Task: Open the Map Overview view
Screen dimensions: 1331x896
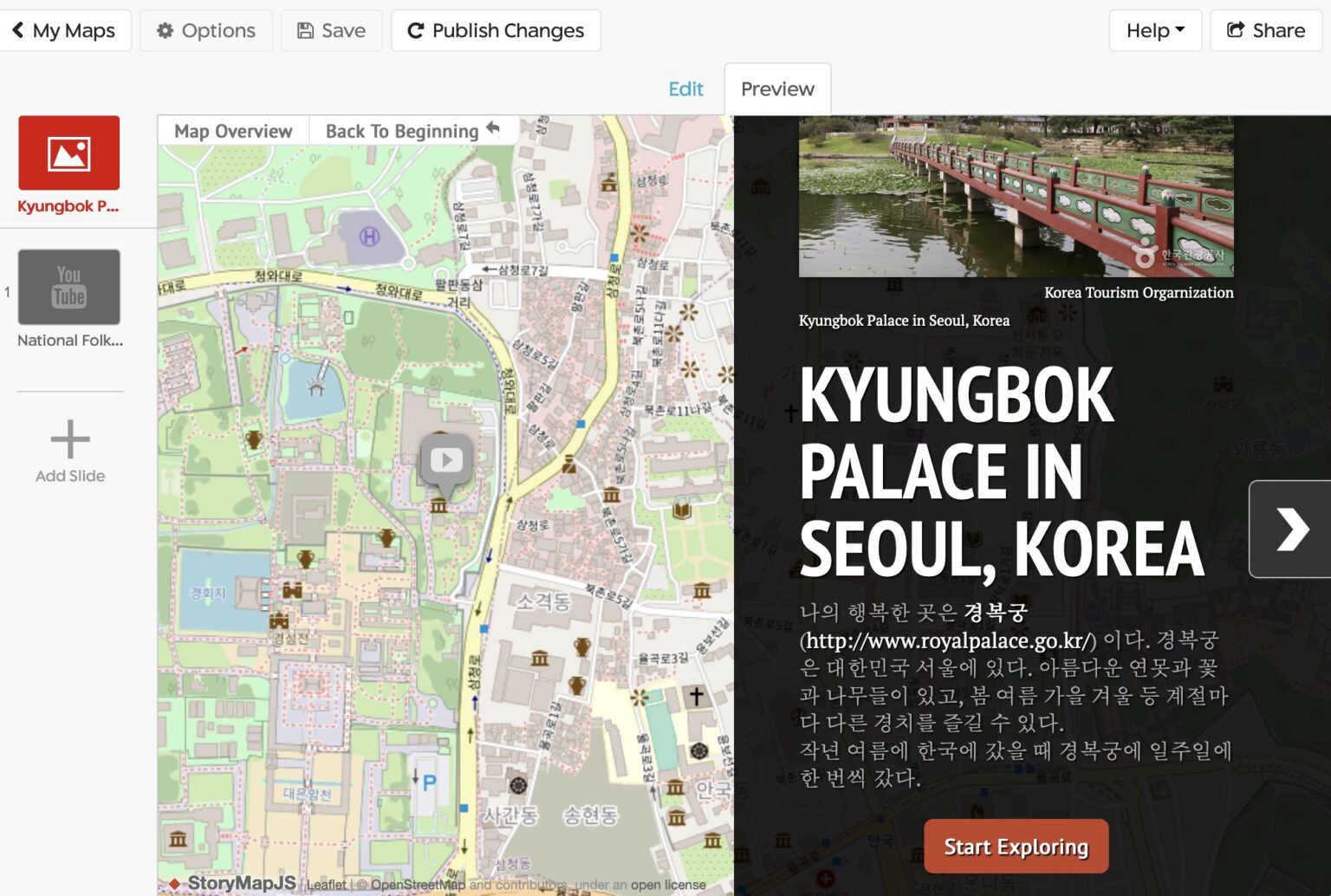Action: point(232,131)
